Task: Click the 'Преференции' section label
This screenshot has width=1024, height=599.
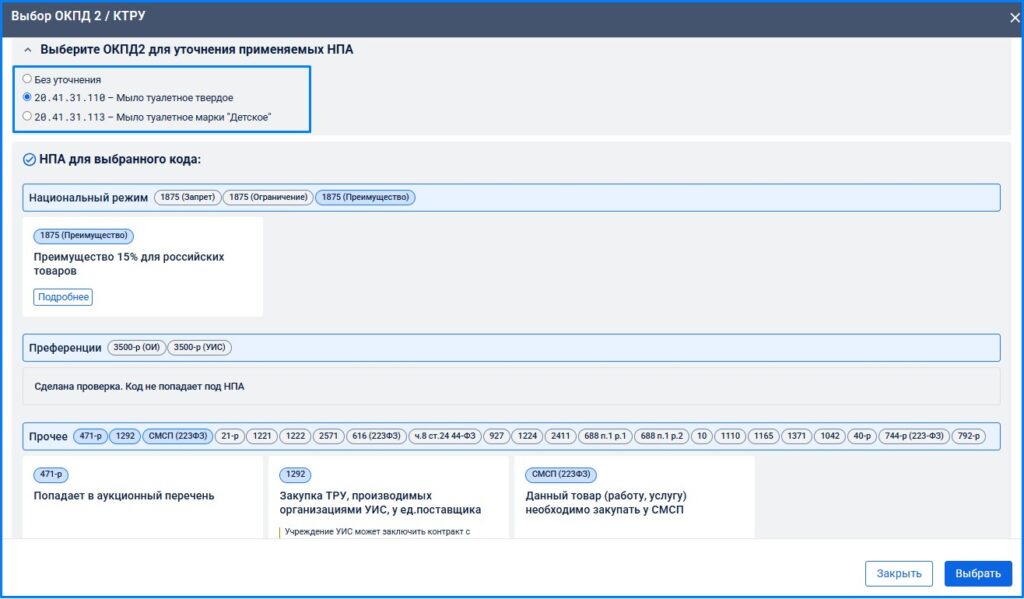Action: click(x=65, y=348)
